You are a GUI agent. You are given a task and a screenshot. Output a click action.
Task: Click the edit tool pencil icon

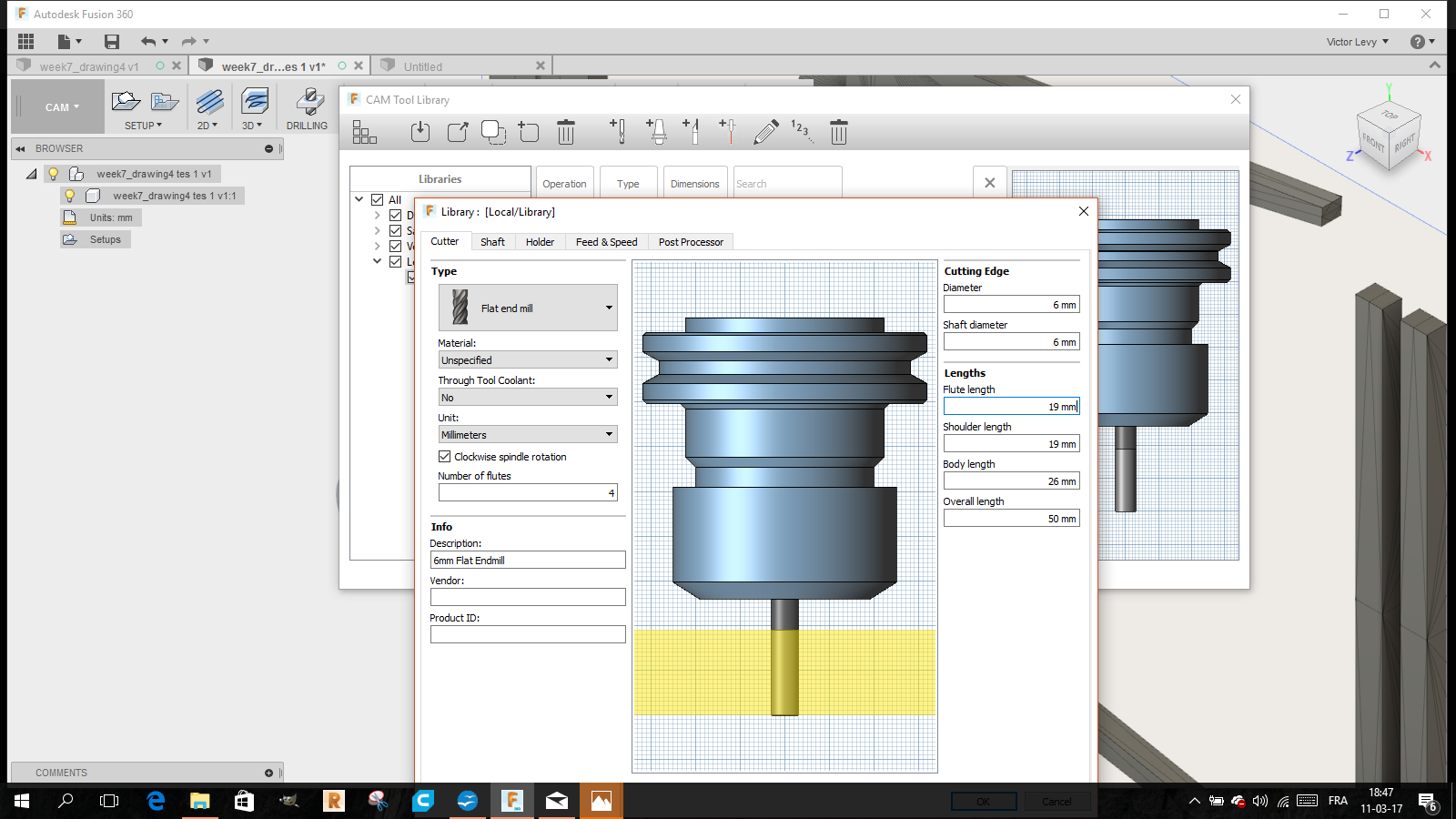click(x=765, y=133)
